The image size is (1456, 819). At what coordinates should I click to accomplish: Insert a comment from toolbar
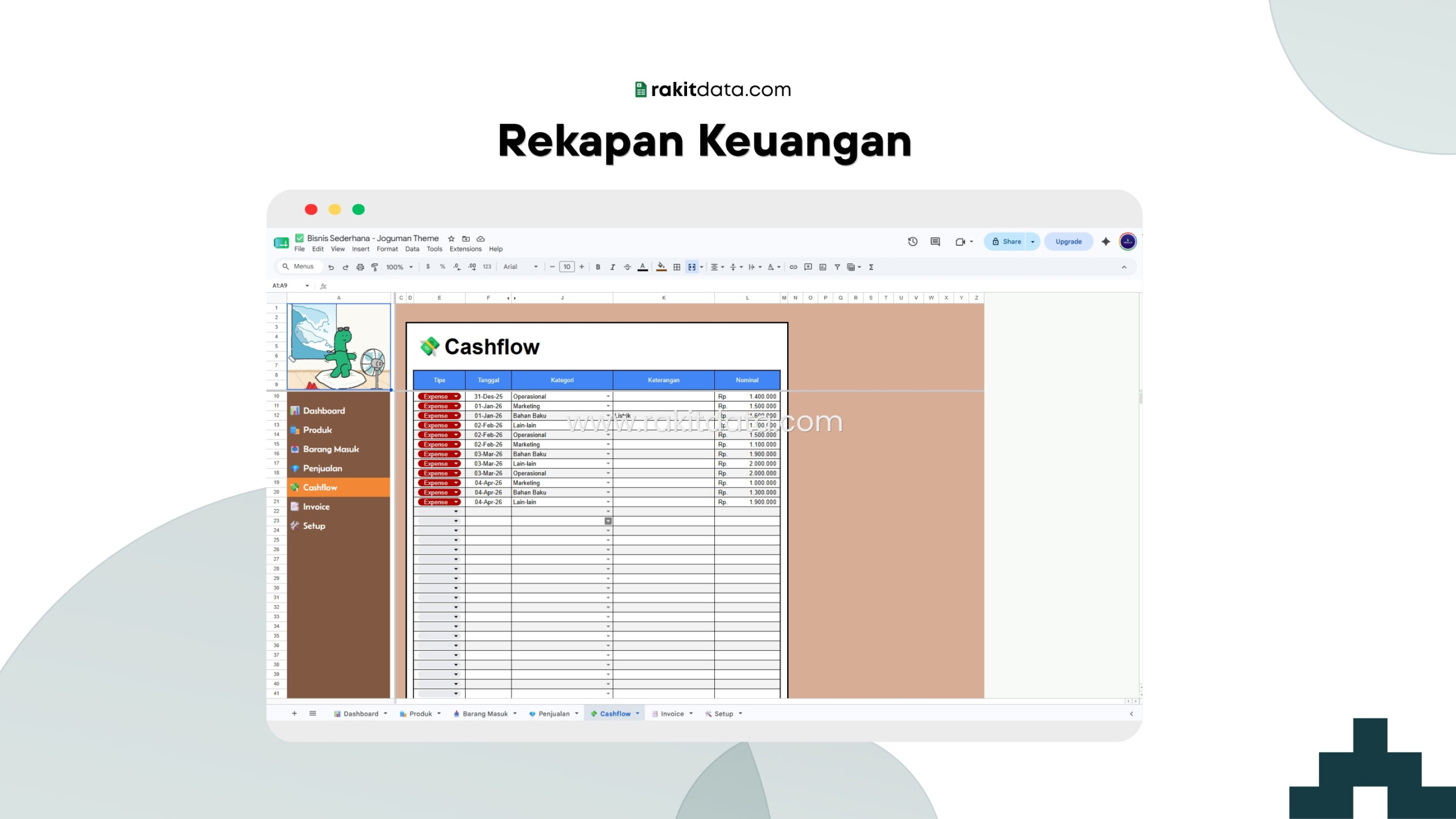click(x=808, y=267)
